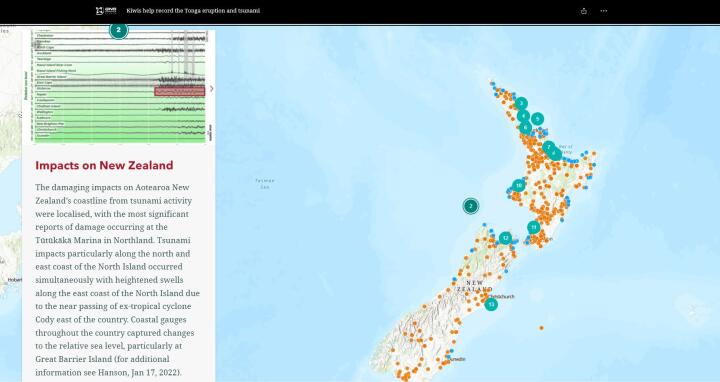Click the Hobart label on left map
Screen dimensions: 720x382
pyautogui.click(x=14, y=280)
